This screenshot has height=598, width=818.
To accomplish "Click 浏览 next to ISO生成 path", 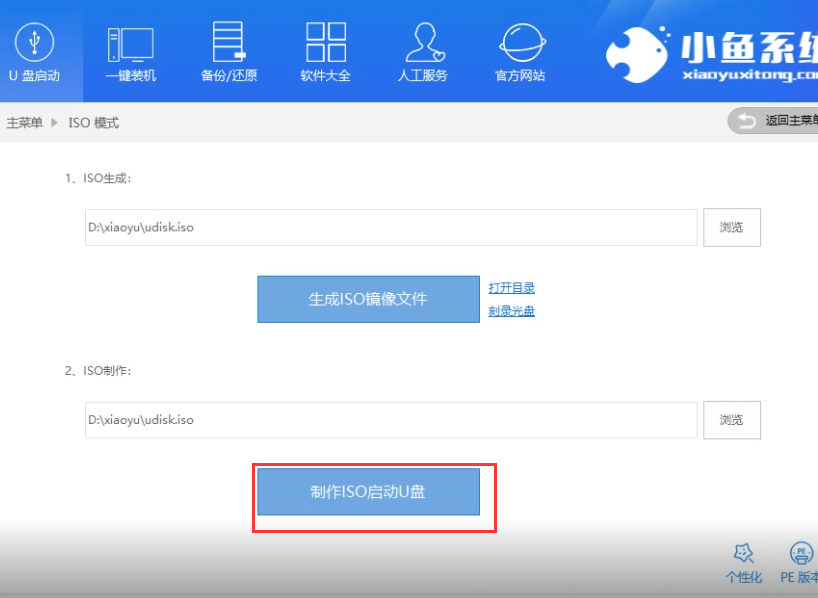I will pyautogui.click(x=731, y=227).
